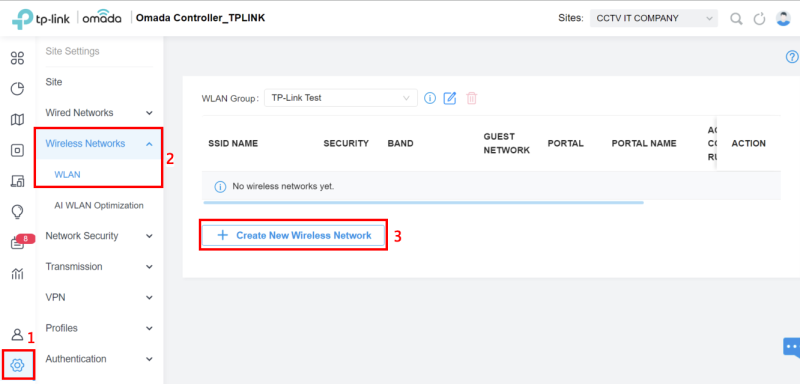Viewport: 800px width, 384px height.
Task: Expand the Profiles menu
Action: [99, 328]
